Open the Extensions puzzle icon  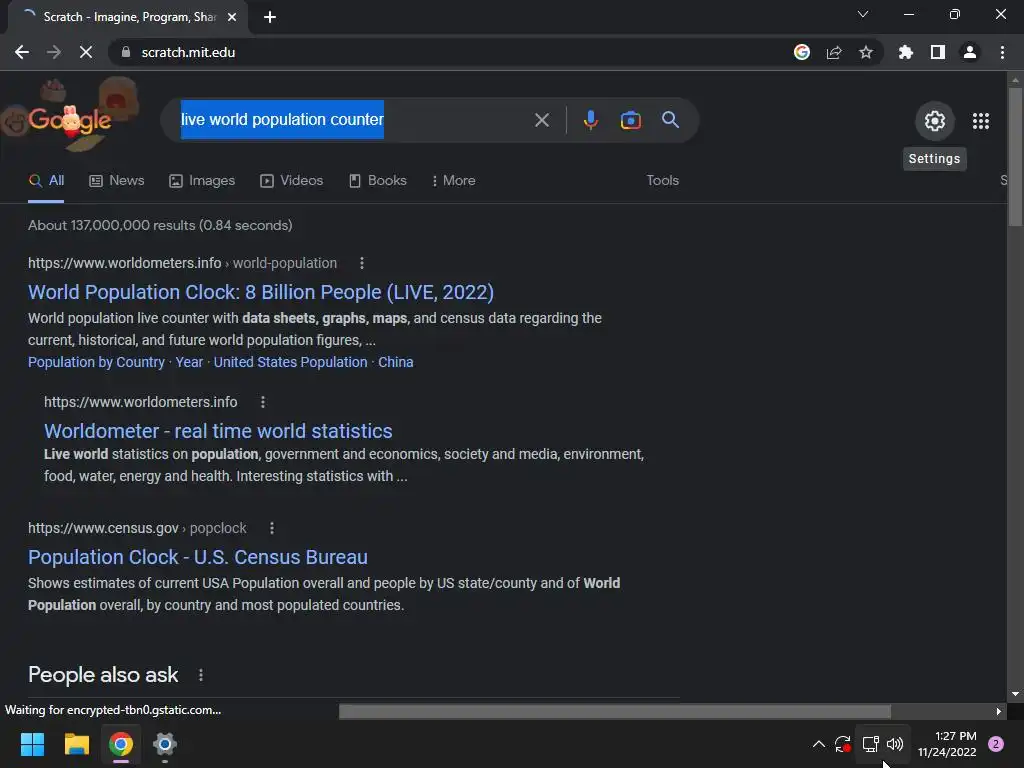905,52
